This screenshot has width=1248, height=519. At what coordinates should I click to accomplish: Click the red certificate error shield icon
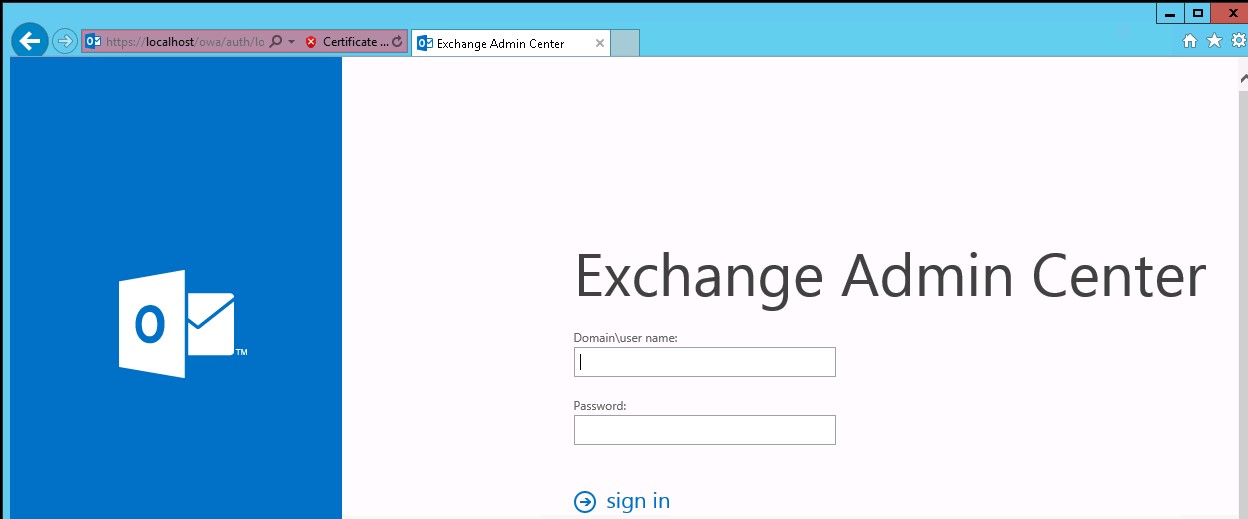click(x=311, y=42)
